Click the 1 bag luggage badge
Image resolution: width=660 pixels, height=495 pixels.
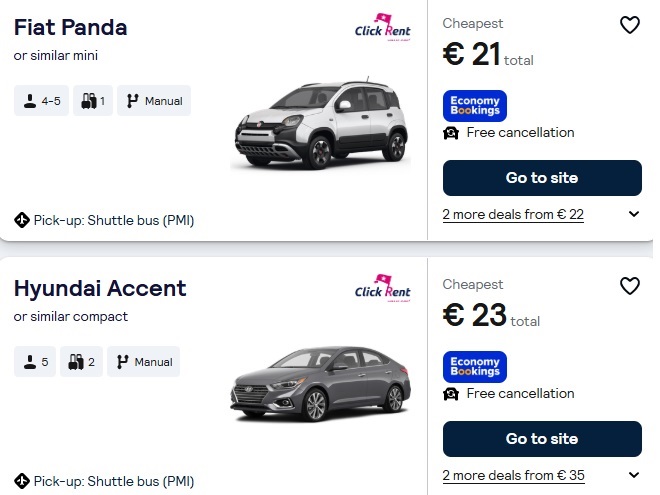click(93, 101)
